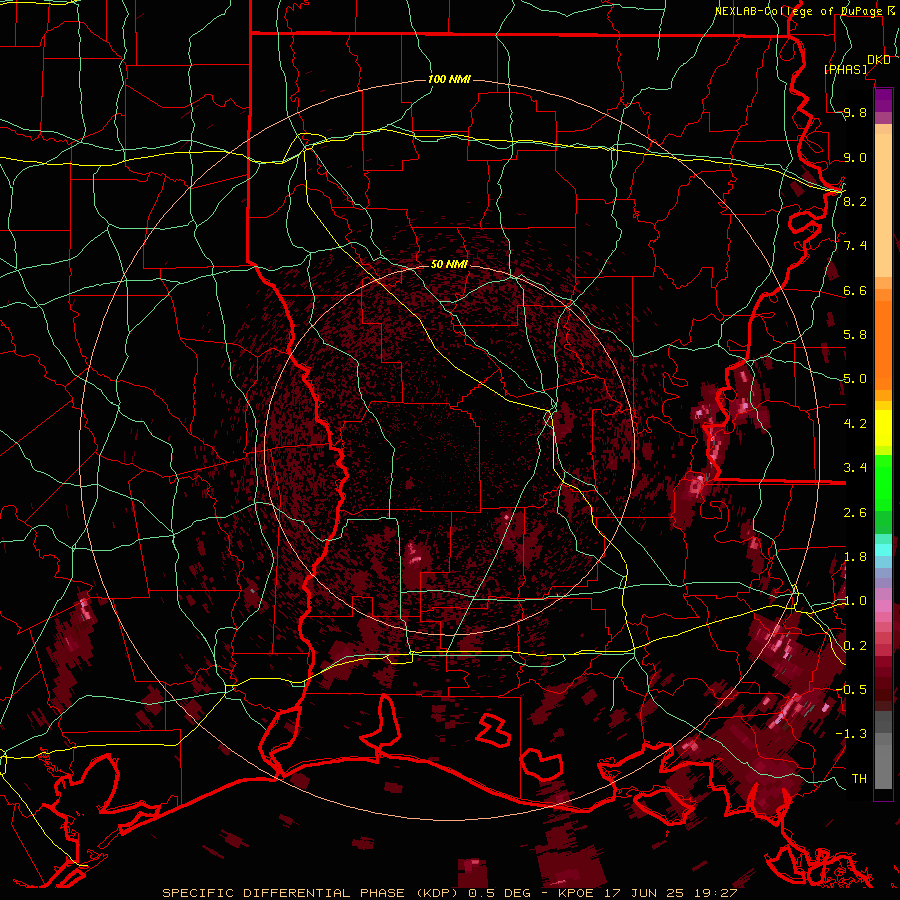The height and width of the screenshot is (900, 900).
Task: Click the yellow segment of the color bar
Action: [883, 428]
